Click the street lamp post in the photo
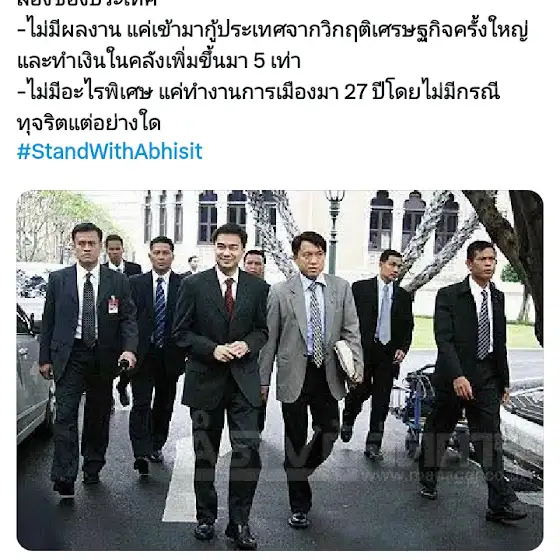The image size is (560, 560). [334, 230]
